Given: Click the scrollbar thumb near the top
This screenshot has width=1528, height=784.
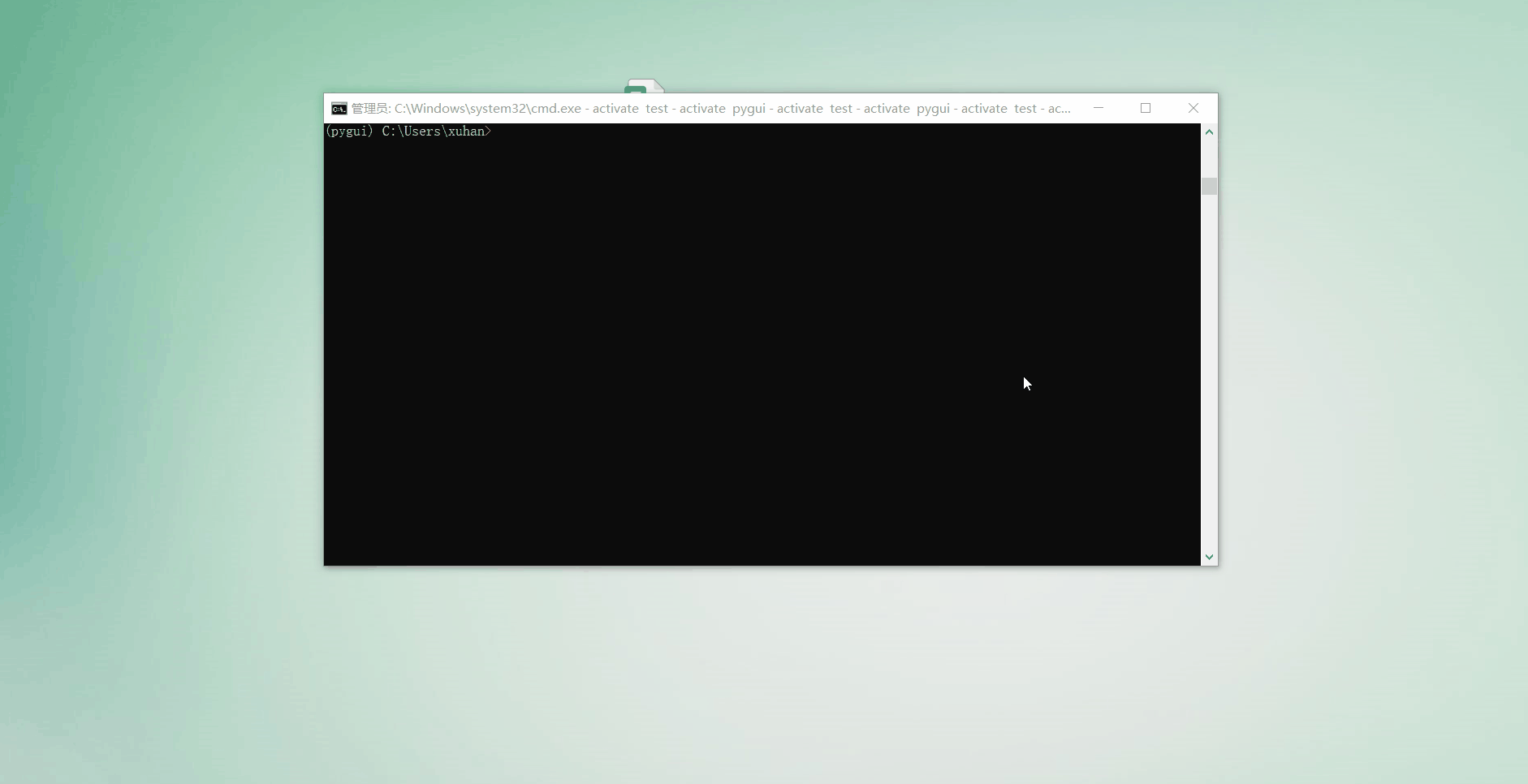Looking at the screenshot, I should click(1210, 186).
